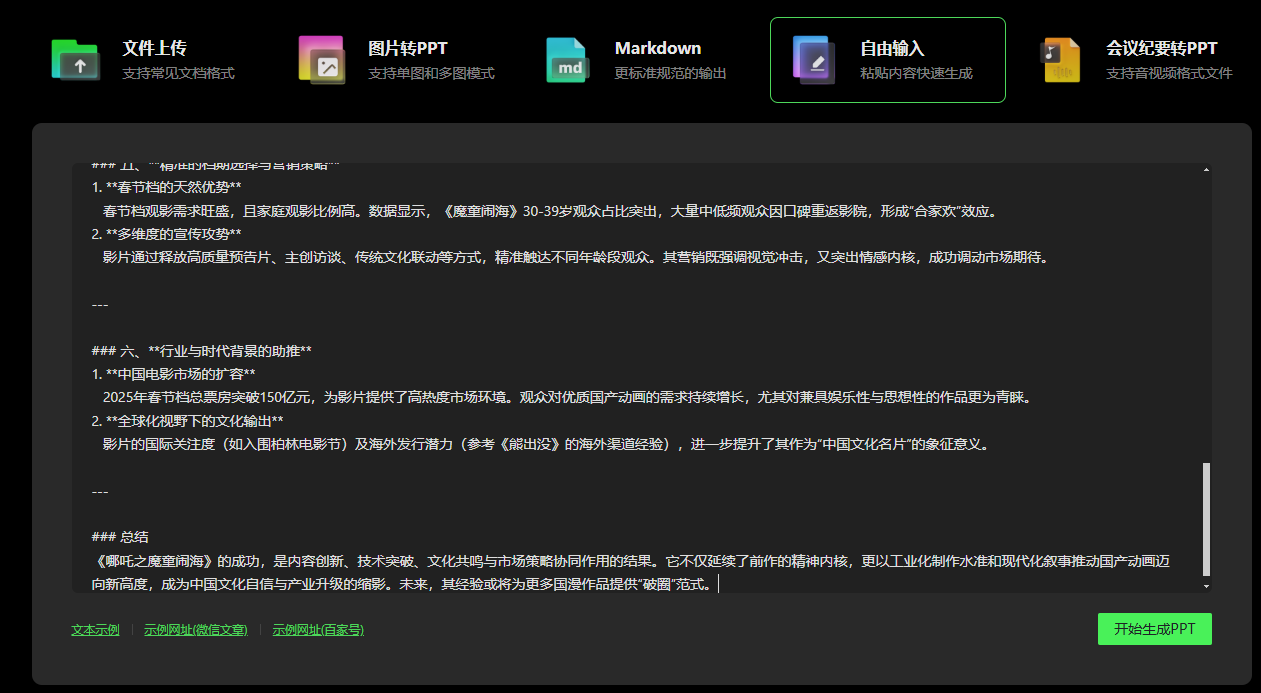Open the 示例网址(百家号) link
Screen dimensions: 1261x693
coord(318,630)
